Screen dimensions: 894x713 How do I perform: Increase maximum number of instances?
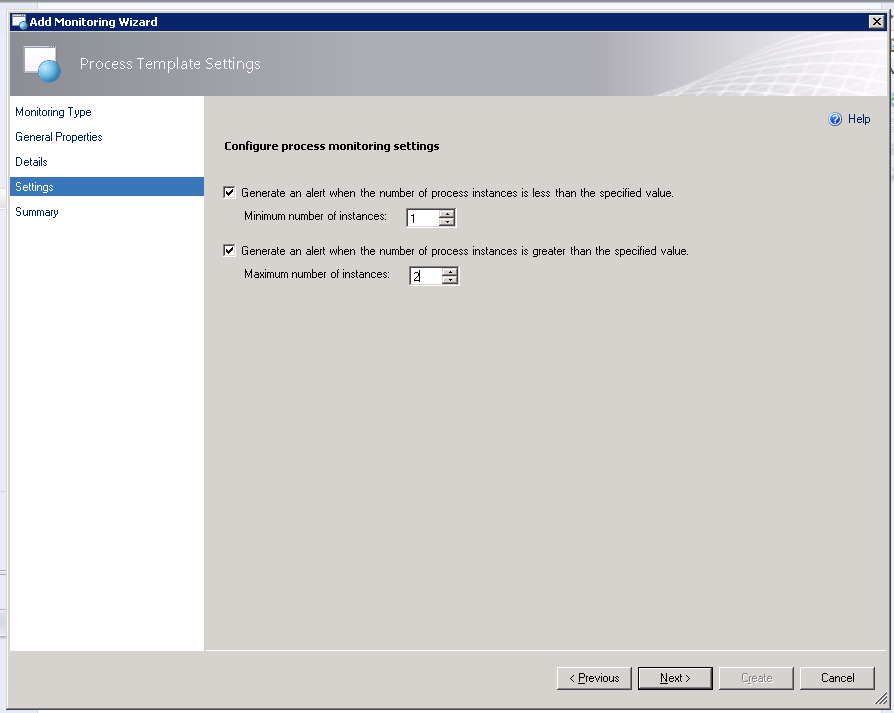pos(450,271)
